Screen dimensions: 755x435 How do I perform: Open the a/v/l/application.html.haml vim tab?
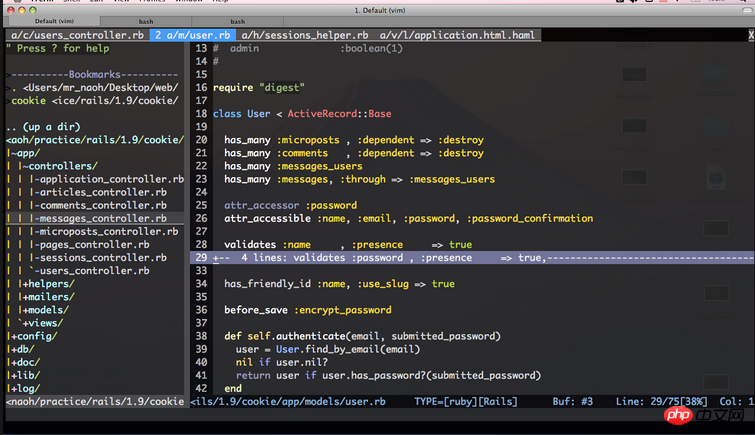tap(457, 35)
